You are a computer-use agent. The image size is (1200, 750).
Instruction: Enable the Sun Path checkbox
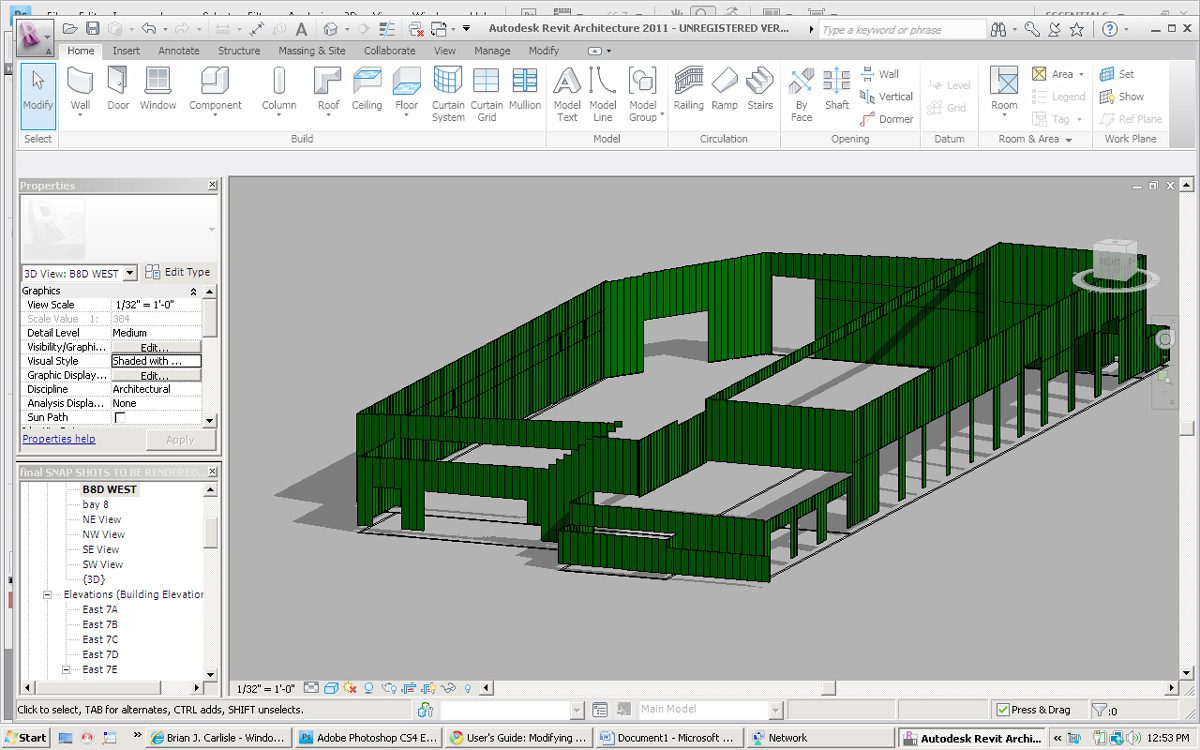120,417
